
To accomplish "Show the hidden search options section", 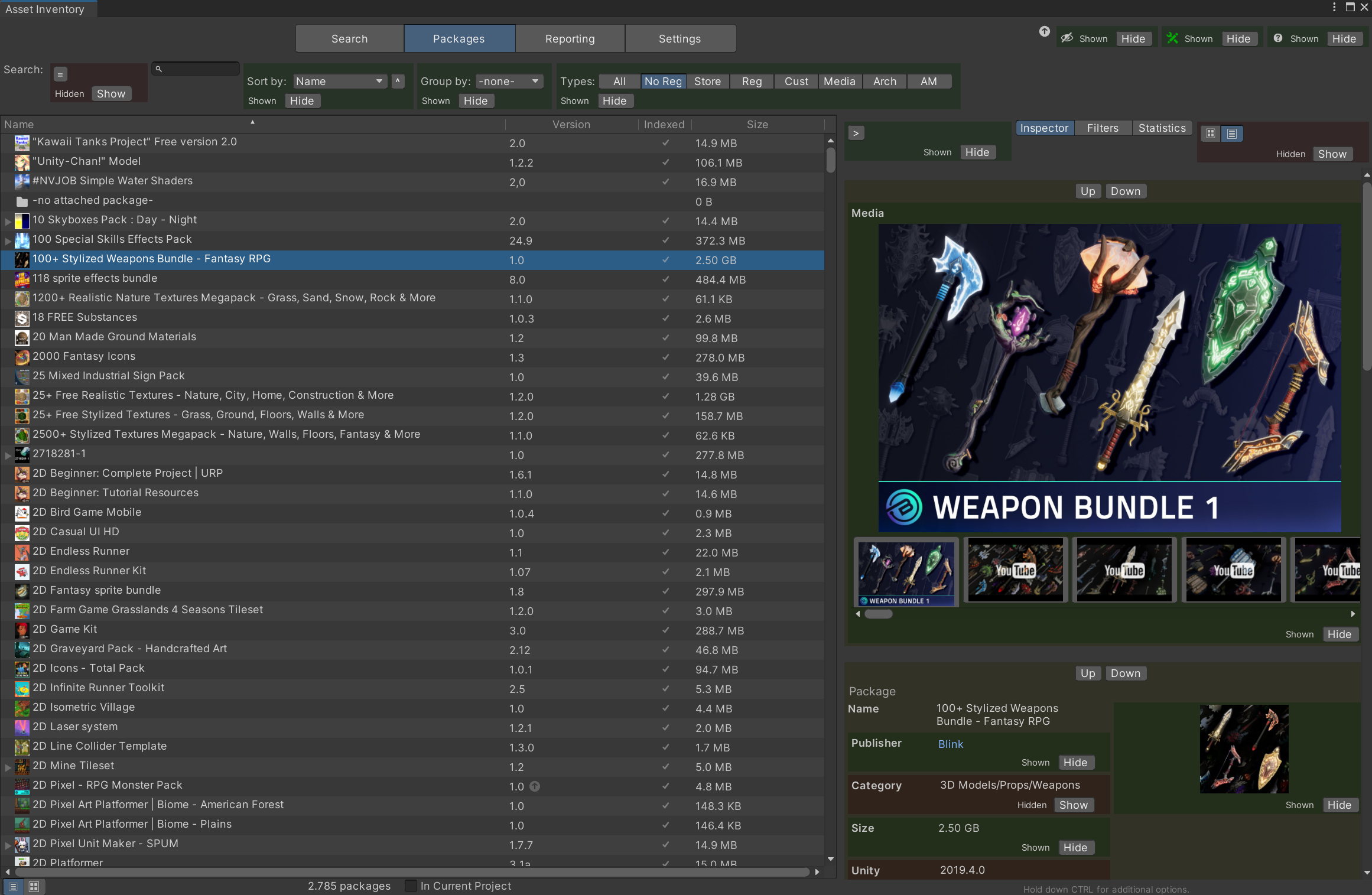I will (111, 94).
